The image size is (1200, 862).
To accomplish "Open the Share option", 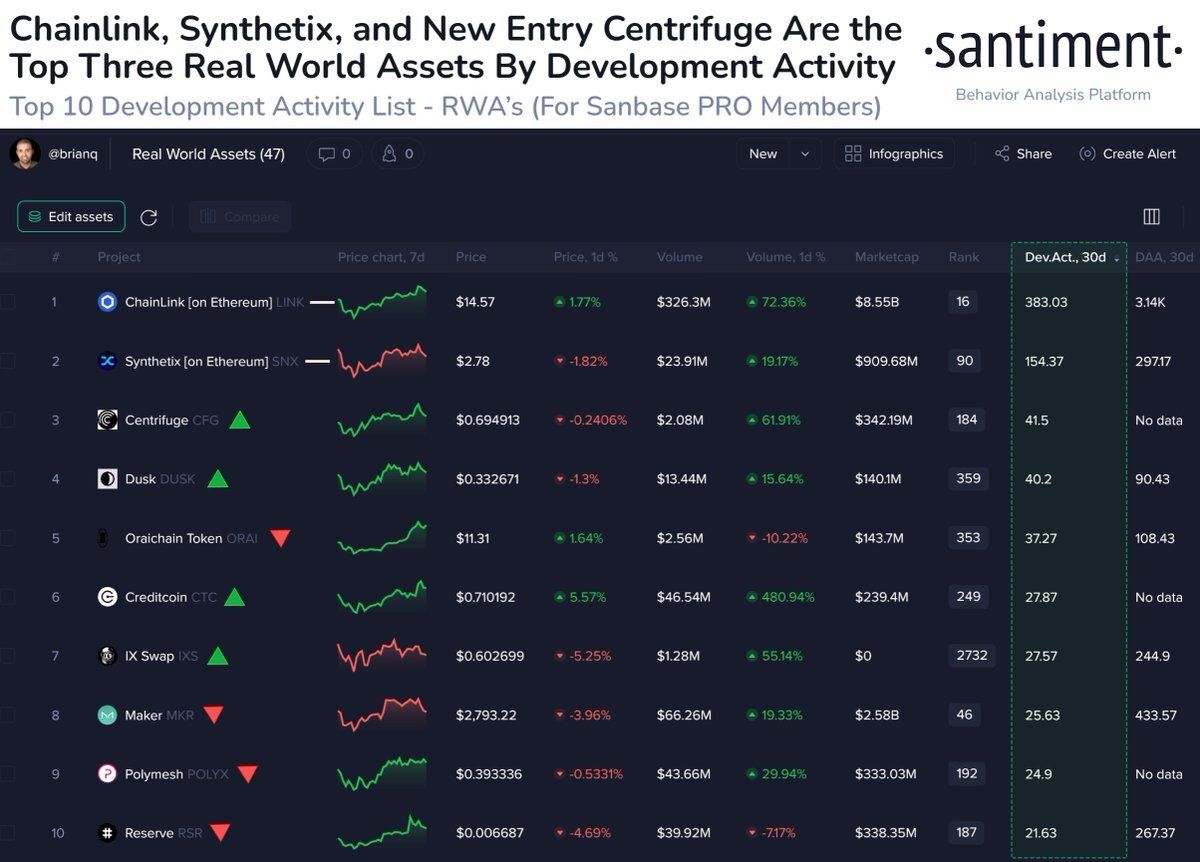I will [1023, 154].
